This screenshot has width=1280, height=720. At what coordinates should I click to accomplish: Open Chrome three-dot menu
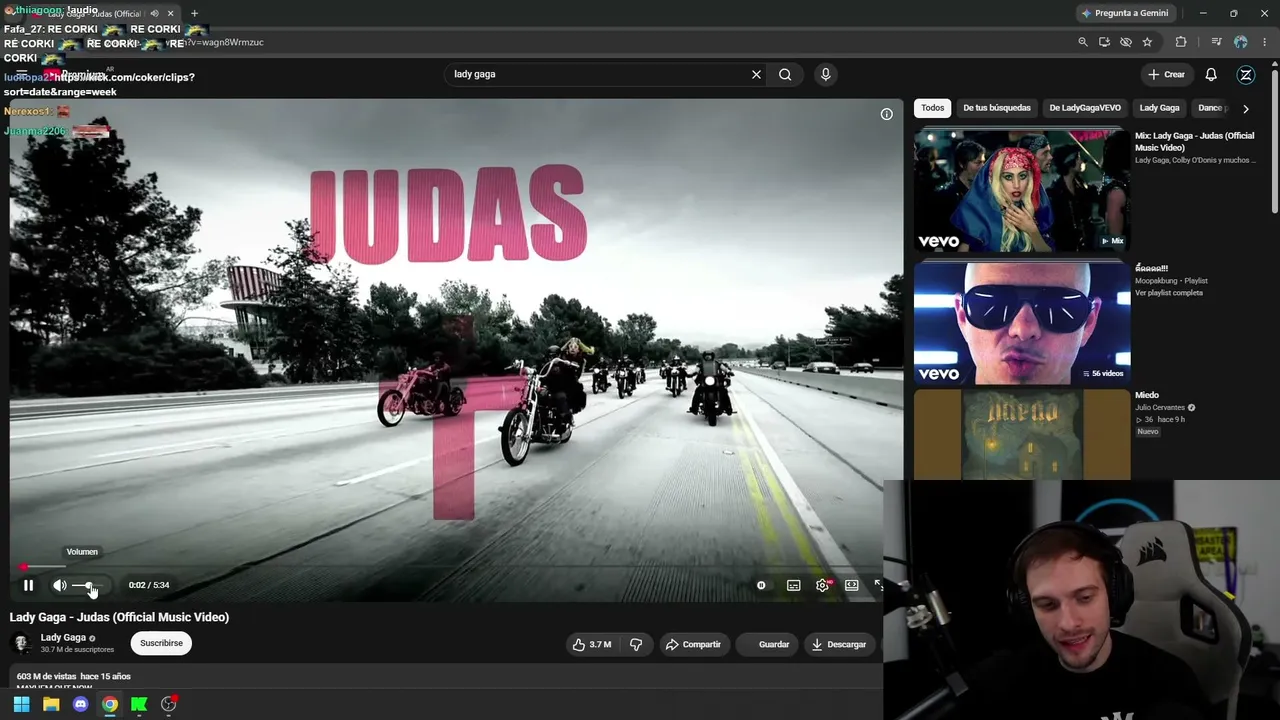pyautogui.click(x=1265, y=42)
